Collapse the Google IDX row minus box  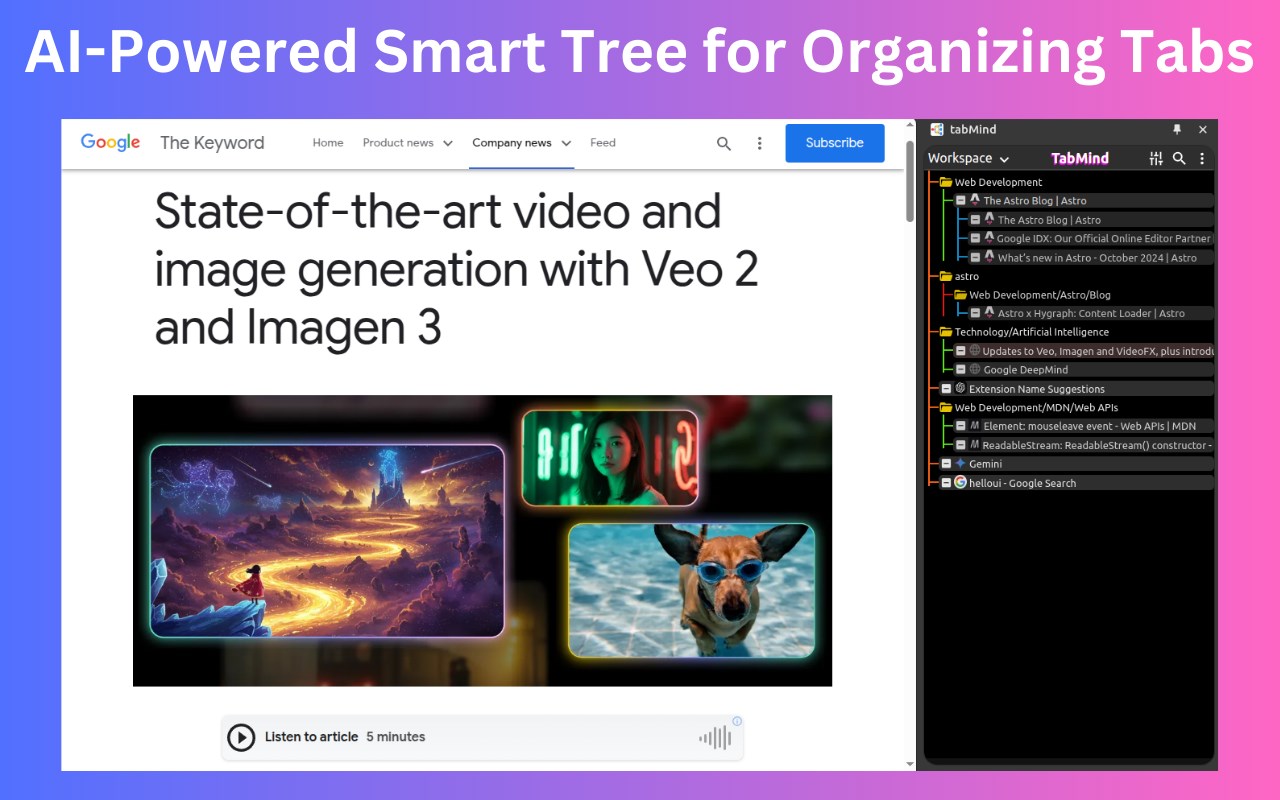975,239
